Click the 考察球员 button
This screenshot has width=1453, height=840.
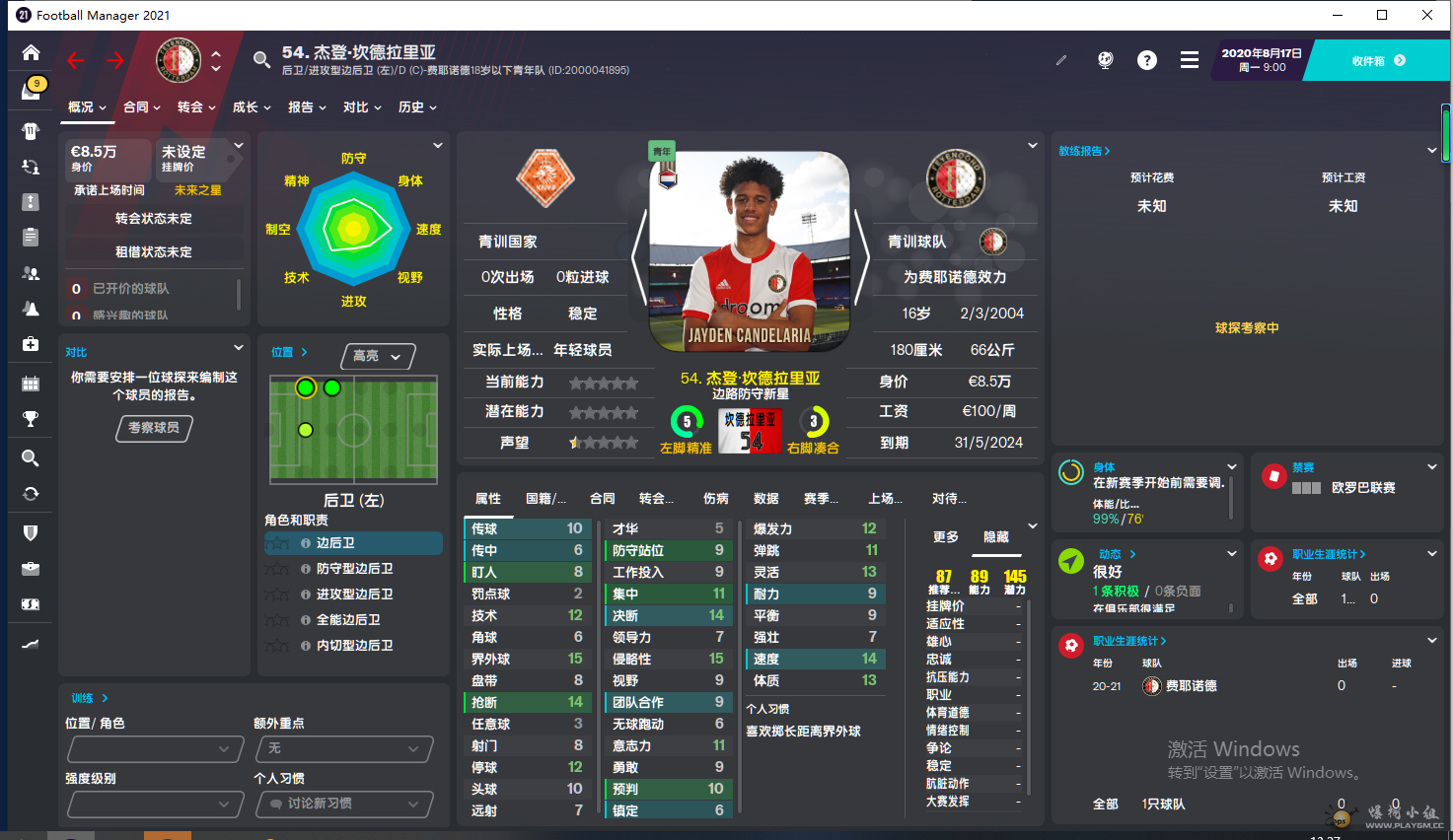pos(154,428)
